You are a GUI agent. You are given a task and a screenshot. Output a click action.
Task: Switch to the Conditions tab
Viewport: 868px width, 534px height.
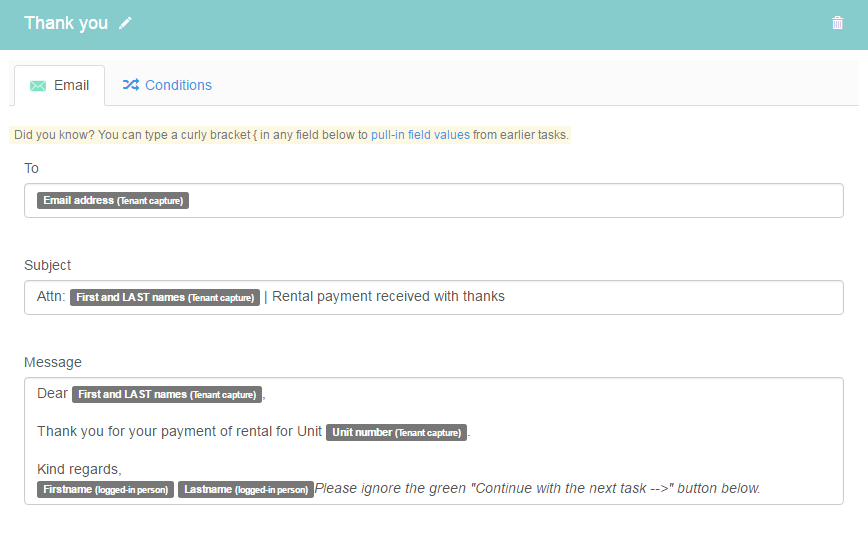[x=167, y=85]
